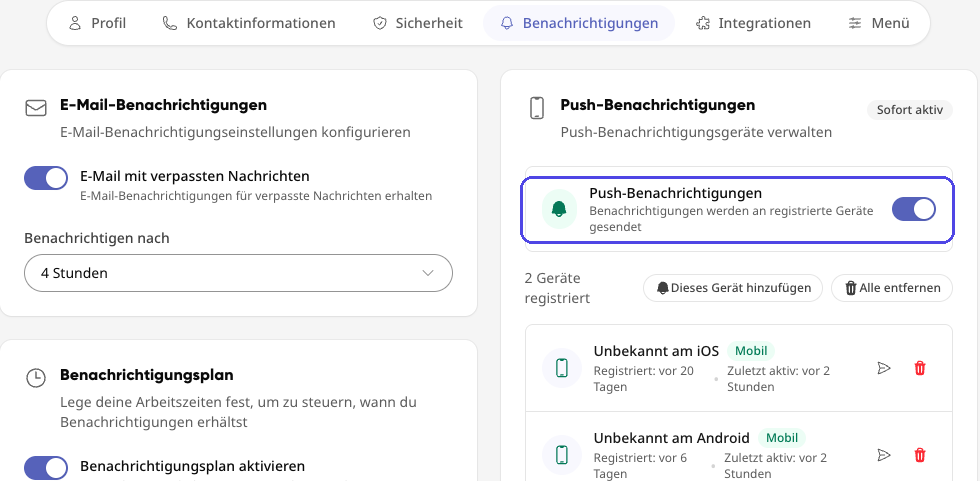This screenshot has height=481, width=980.
Task: Toggle Benachrichtigungsplan aktivieren switch
Action: tap(46, 468)
